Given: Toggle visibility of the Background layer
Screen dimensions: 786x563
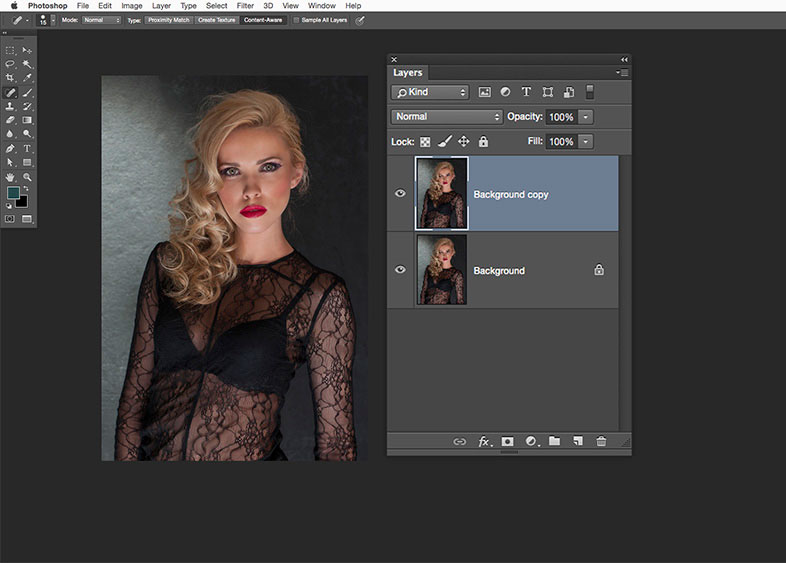Looking at the screenshot, I should pos(400,270).
